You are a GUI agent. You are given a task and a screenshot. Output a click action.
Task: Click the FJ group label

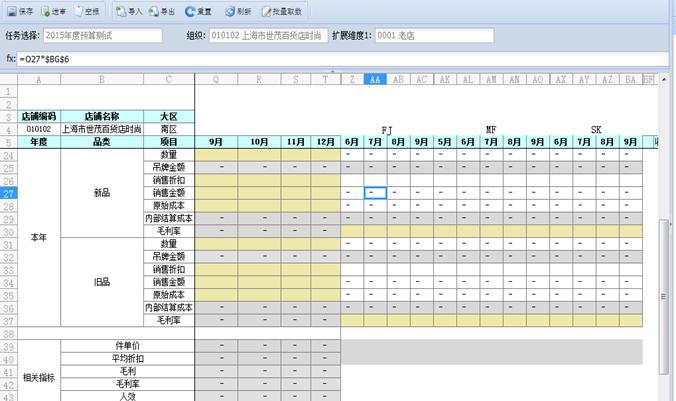point(387,130)
